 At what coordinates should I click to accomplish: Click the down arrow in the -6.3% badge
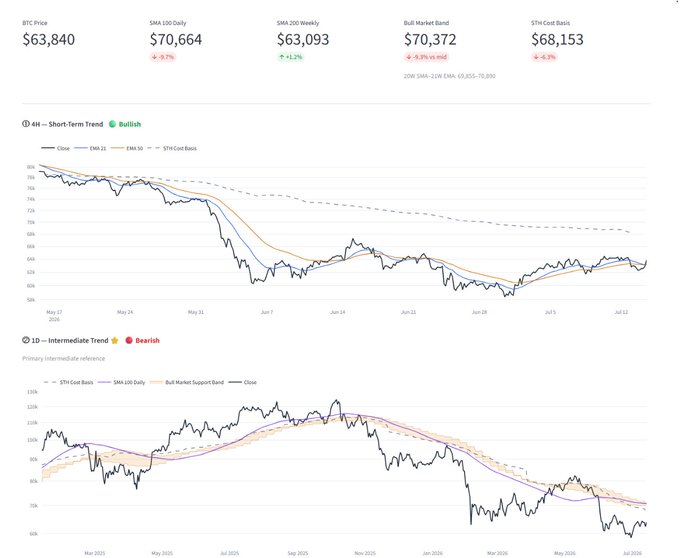pyautogui.click(x=536, y=57)
